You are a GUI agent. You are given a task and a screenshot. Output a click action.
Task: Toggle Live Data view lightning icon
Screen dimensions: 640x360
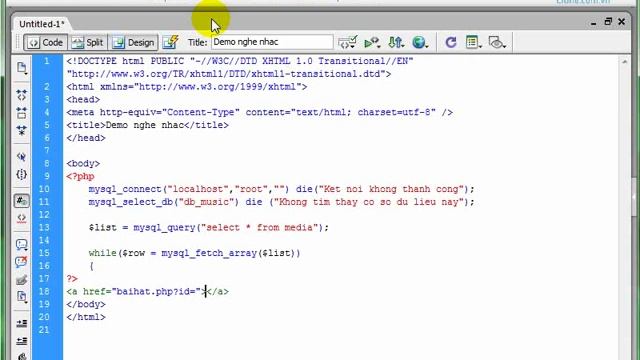171,42
